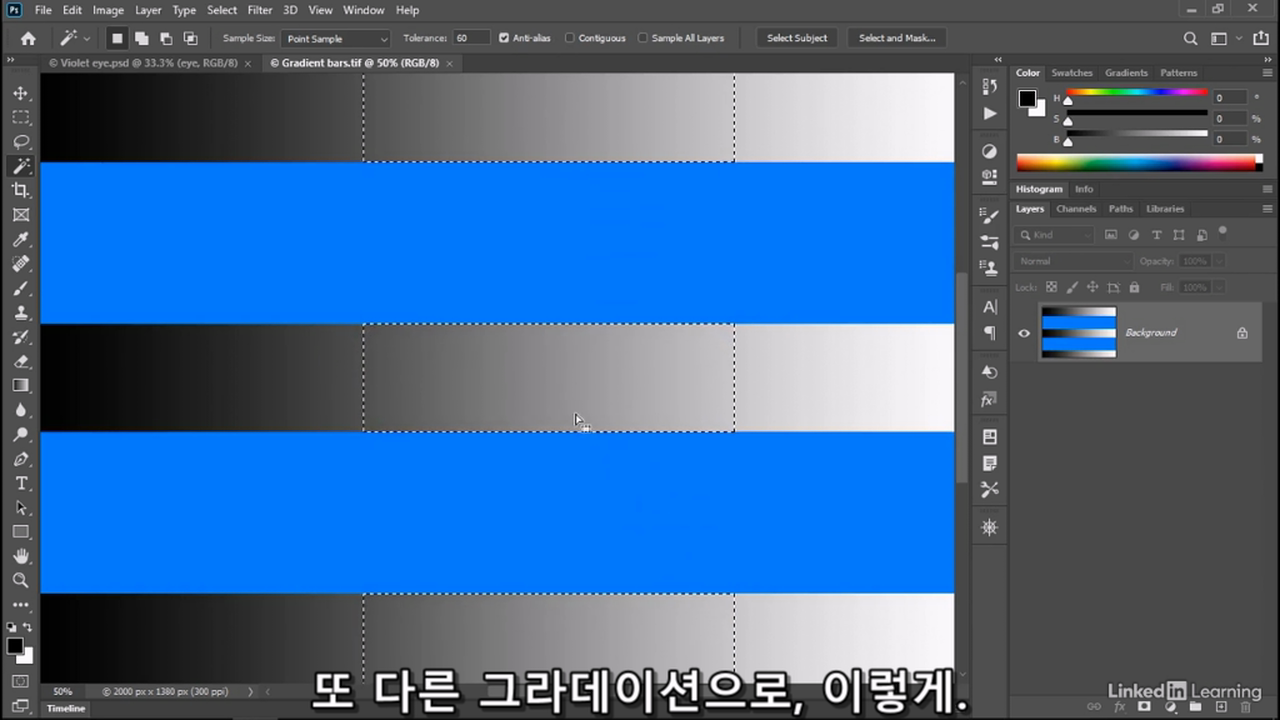The image size is (1280, 720).
Task: Select the Lasso tool
Action: point(21,142)
